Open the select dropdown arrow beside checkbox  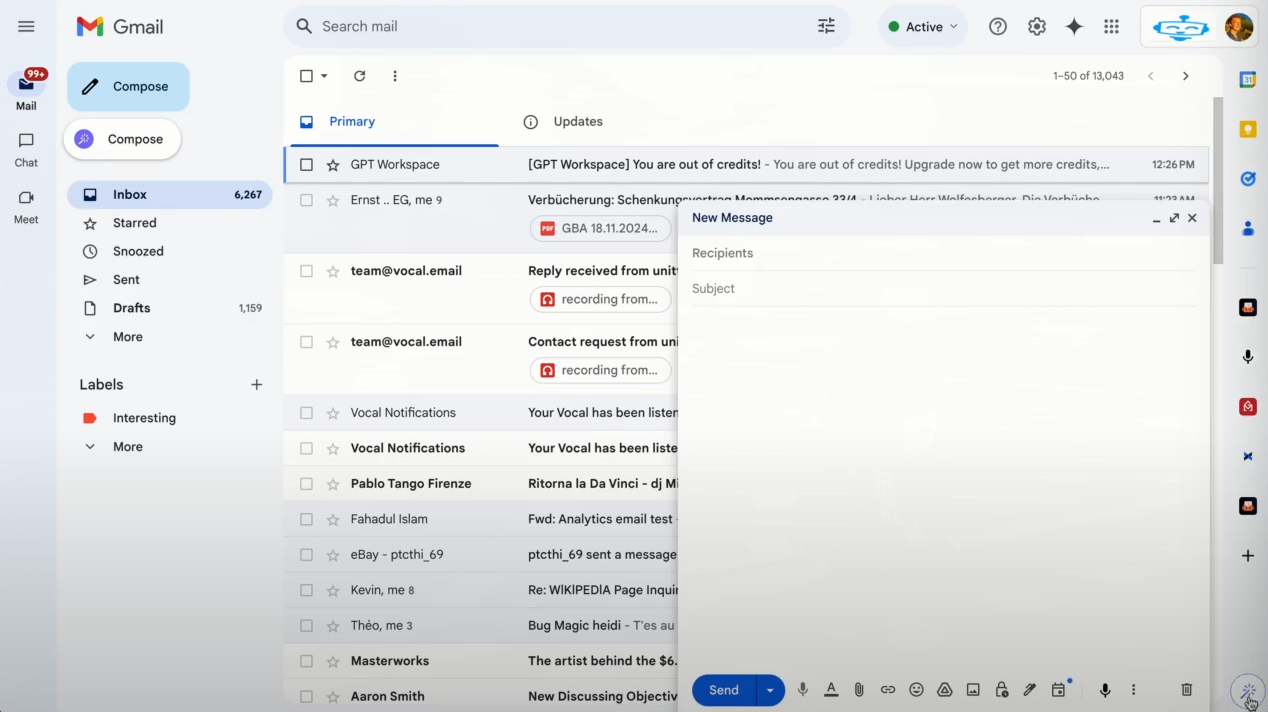(x=324, y=76)
